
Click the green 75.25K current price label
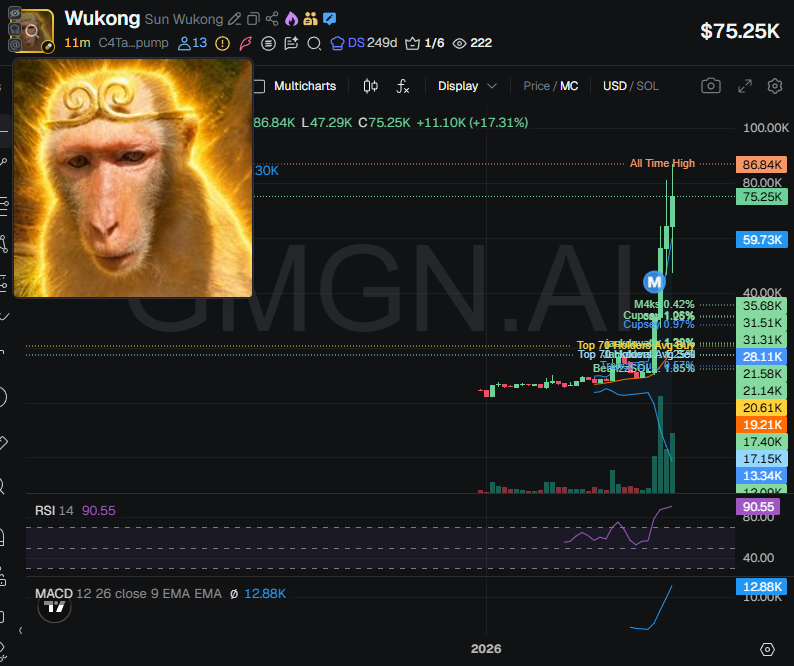coord(762,197)
